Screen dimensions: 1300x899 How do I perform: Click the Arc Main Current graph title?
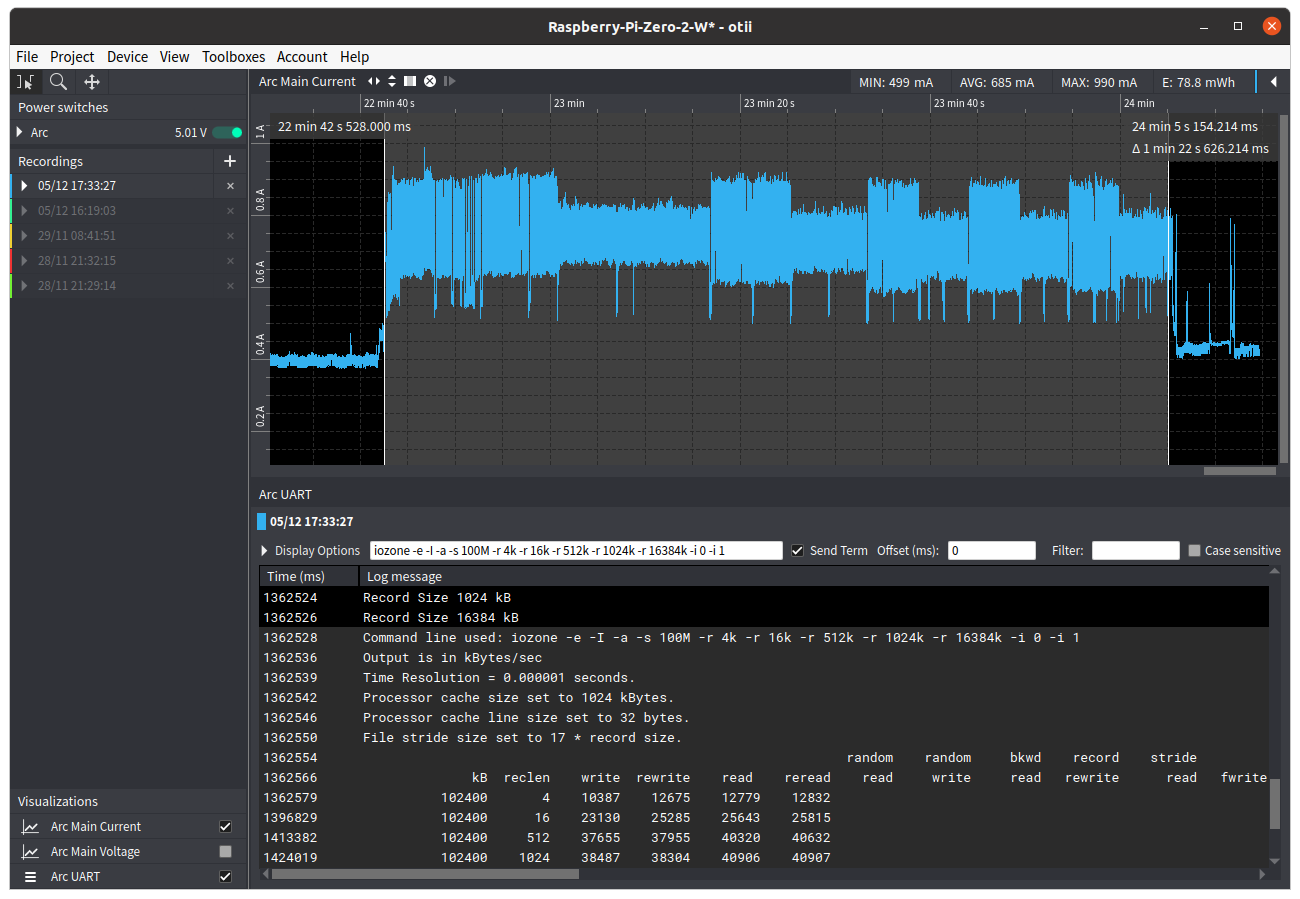307,81
